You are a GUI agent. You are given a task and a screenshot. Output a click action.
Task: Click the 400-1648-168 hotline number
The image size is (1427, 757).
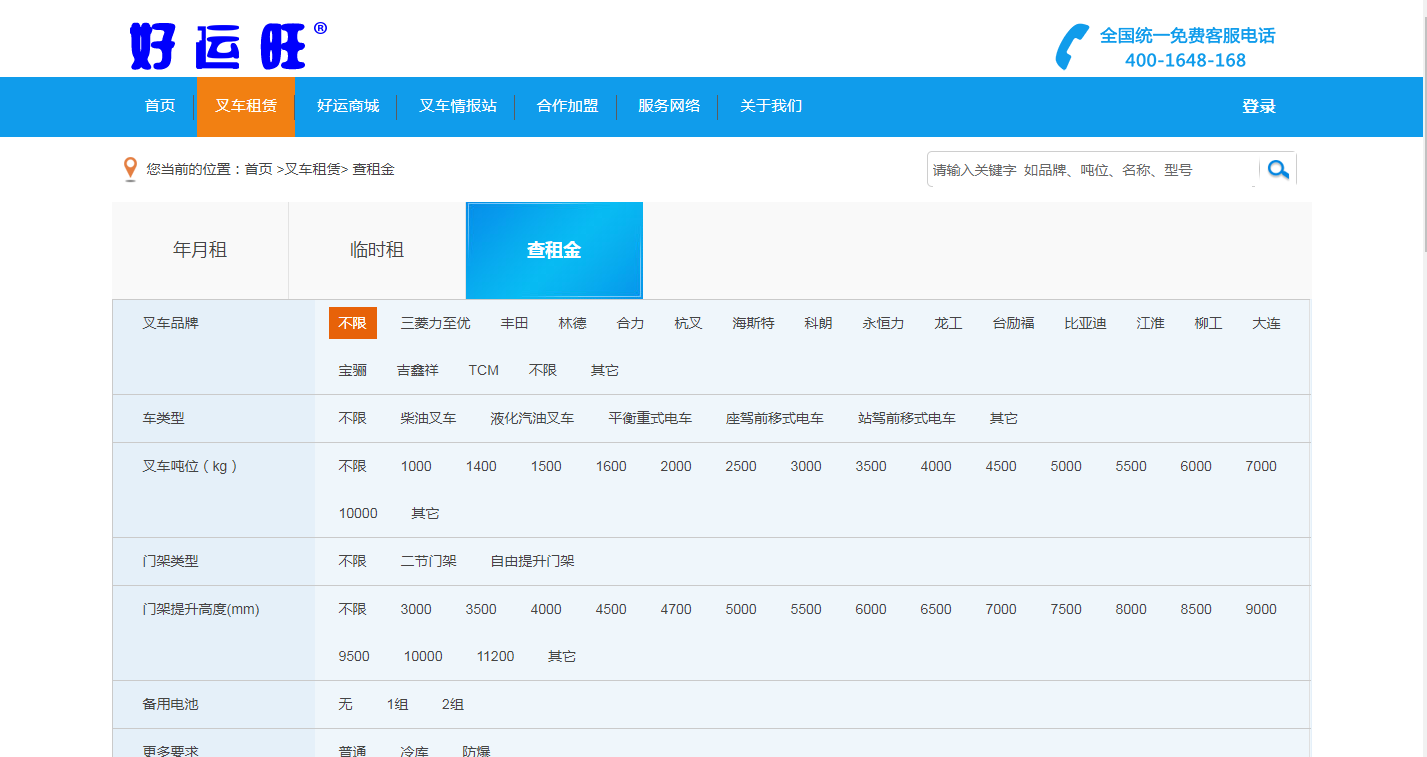pyautogui.click(x=1186, y=60)
